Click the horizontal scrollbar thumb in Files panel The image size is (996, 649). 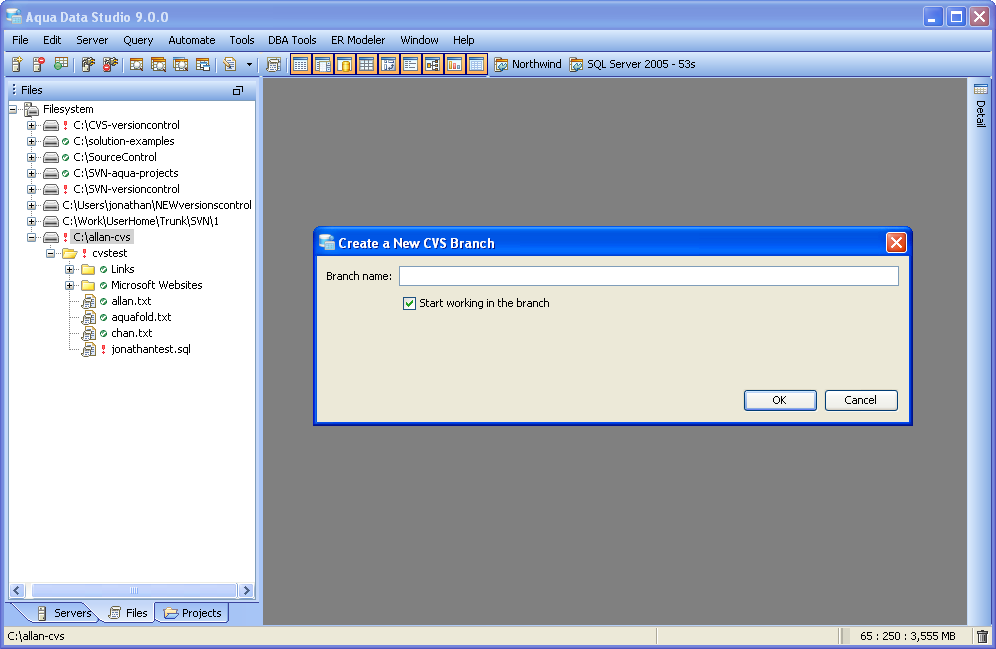(x=133, y=591)
